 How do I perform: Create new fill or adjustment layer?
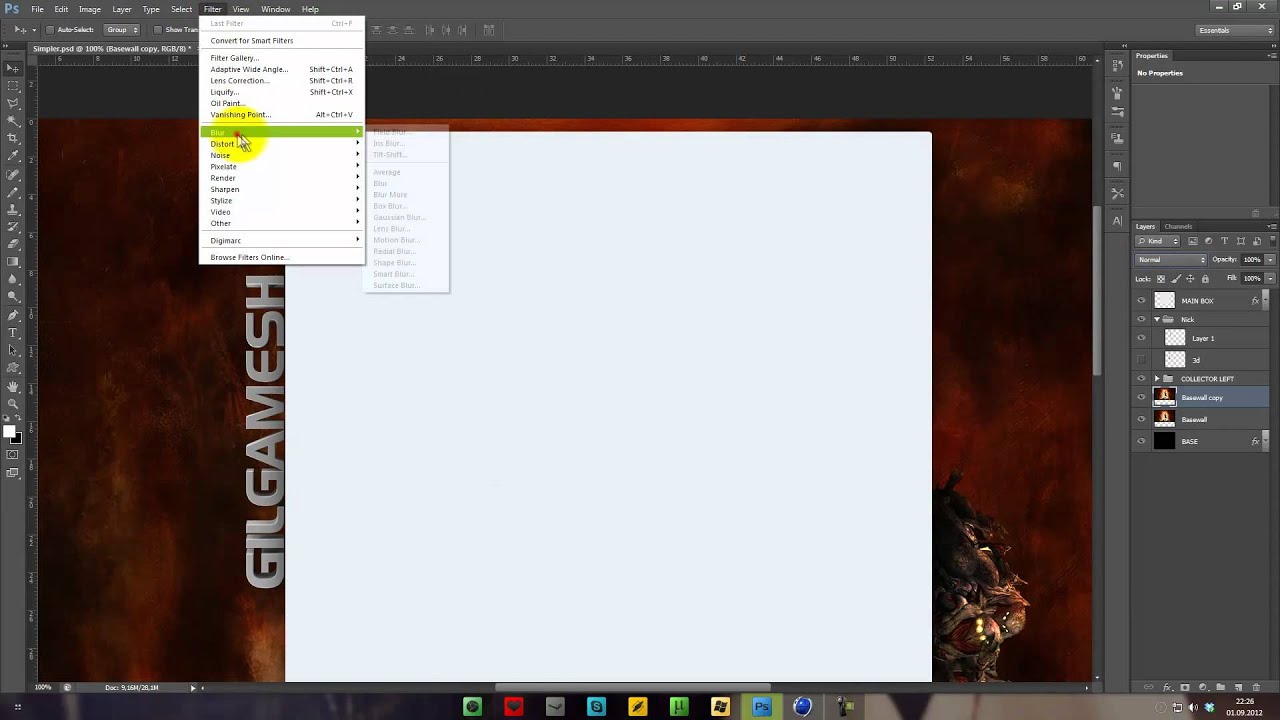coord(1203,687)
